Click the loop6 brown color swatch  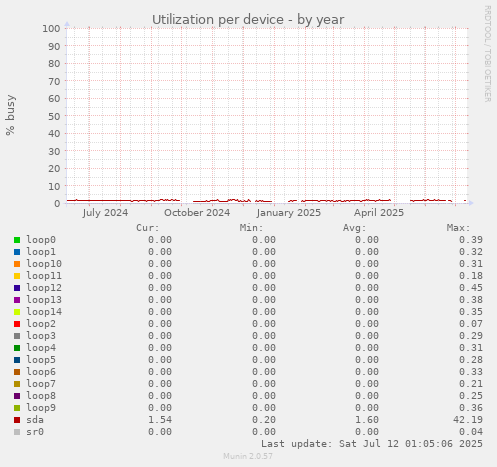17,372
